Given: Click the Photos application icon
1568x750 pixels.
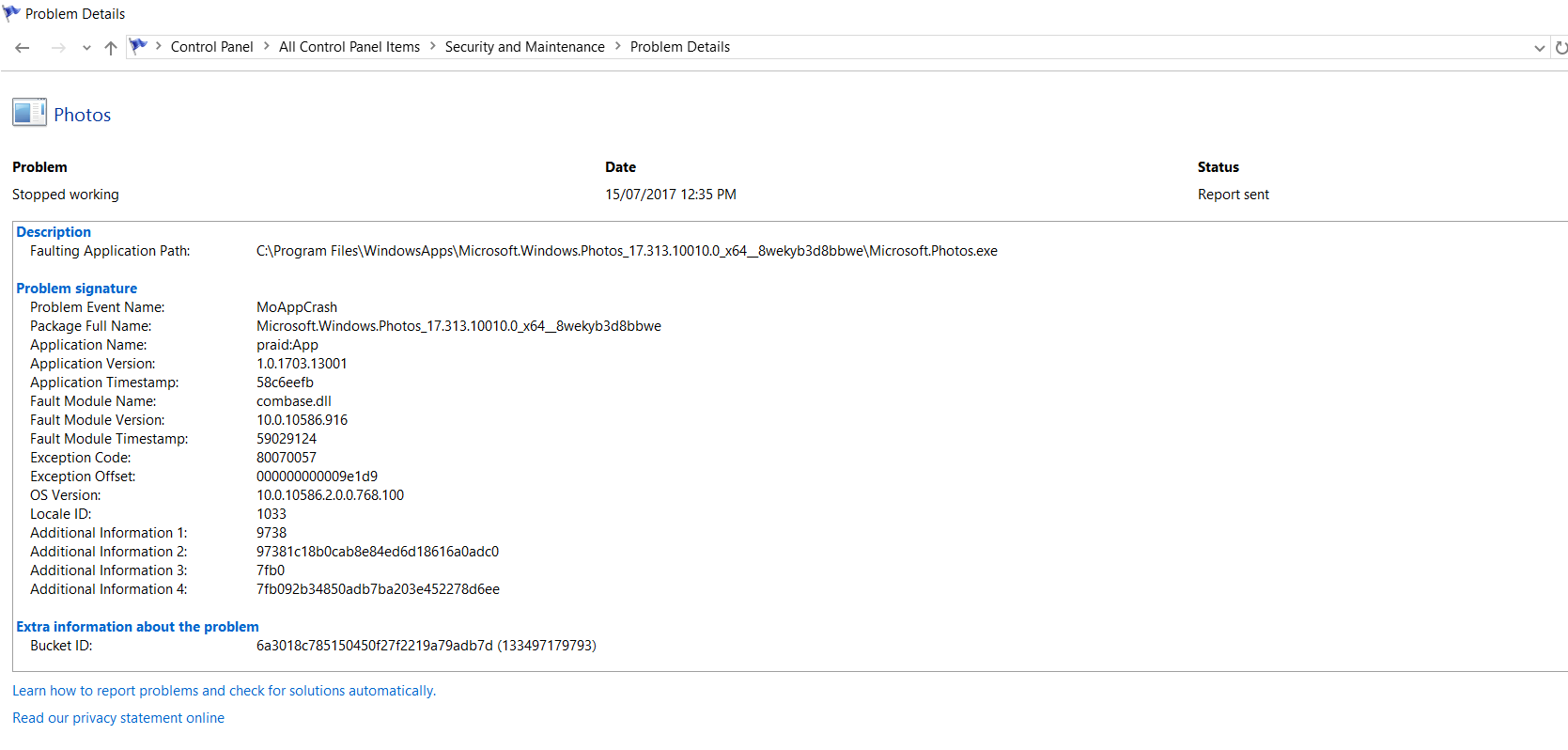Looking at the screenshot, I should pyautogui.click(x=29, y=113).
